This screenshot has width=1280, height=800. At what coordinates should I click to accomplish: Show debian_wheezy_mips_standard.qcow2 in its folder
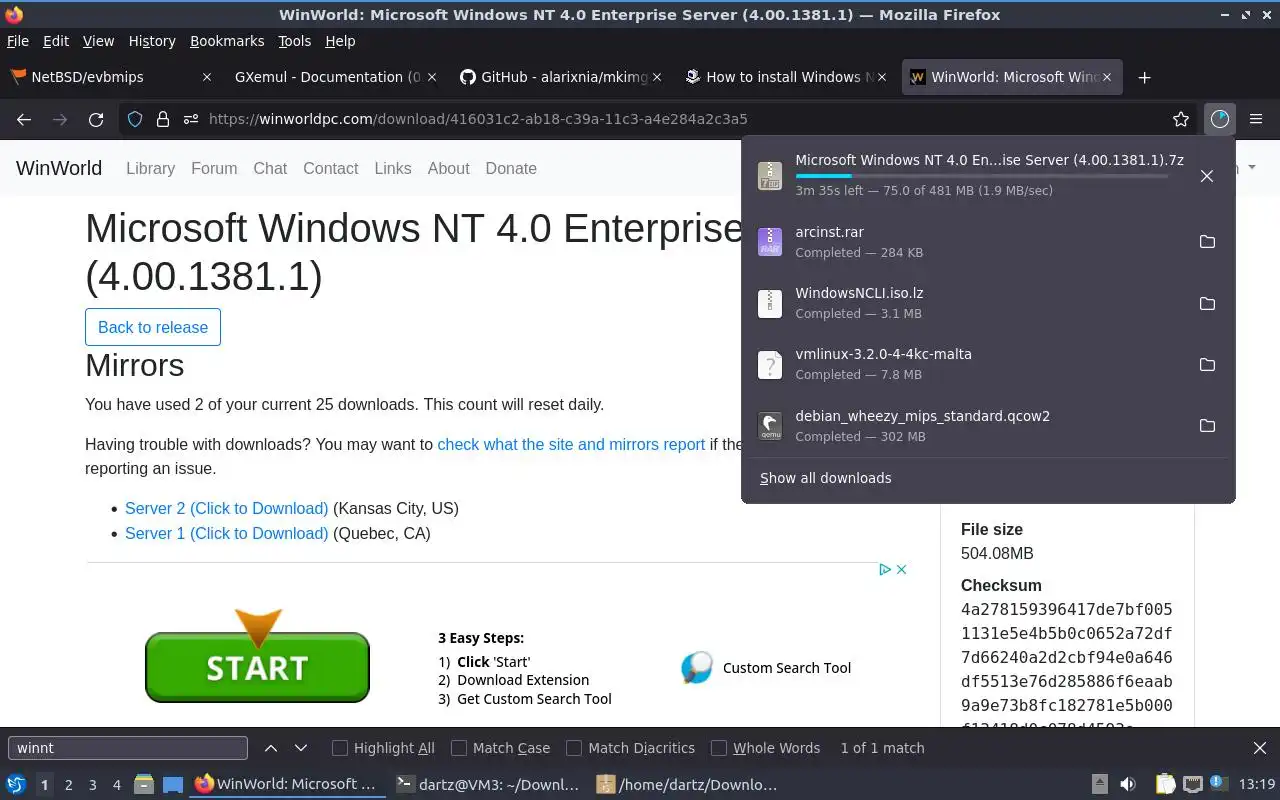tap(1207, 426)
